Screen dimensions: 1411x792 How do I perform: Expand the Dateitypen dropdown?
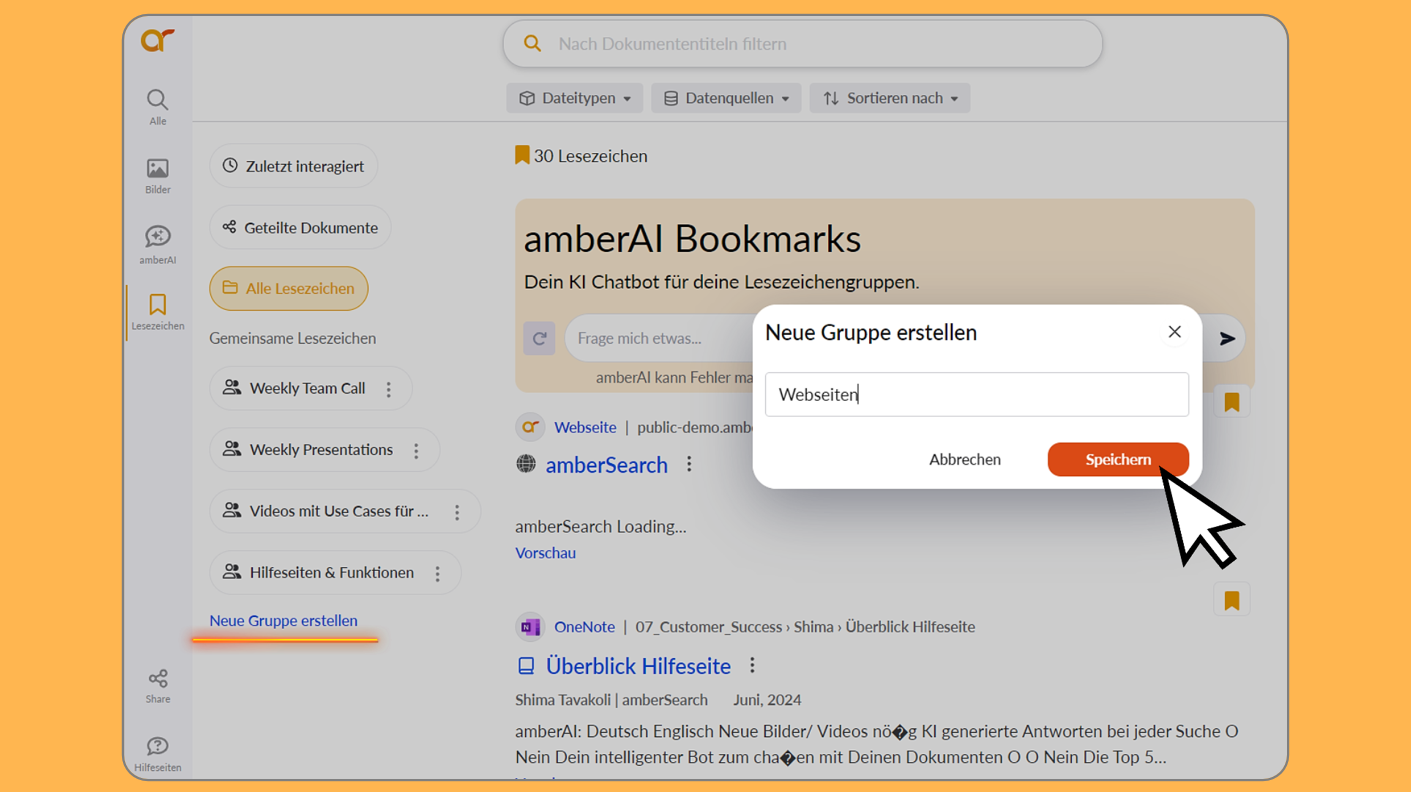point(575,98)
